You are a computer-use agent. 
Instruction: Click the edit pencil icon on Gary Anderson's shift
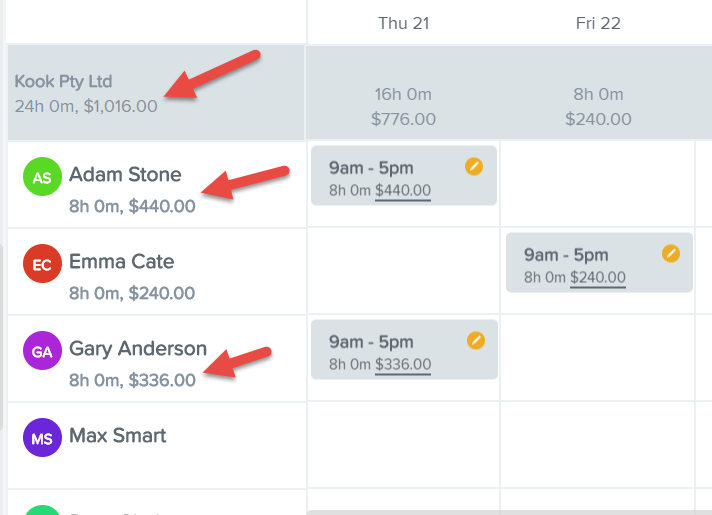click(x=476, y=340)
